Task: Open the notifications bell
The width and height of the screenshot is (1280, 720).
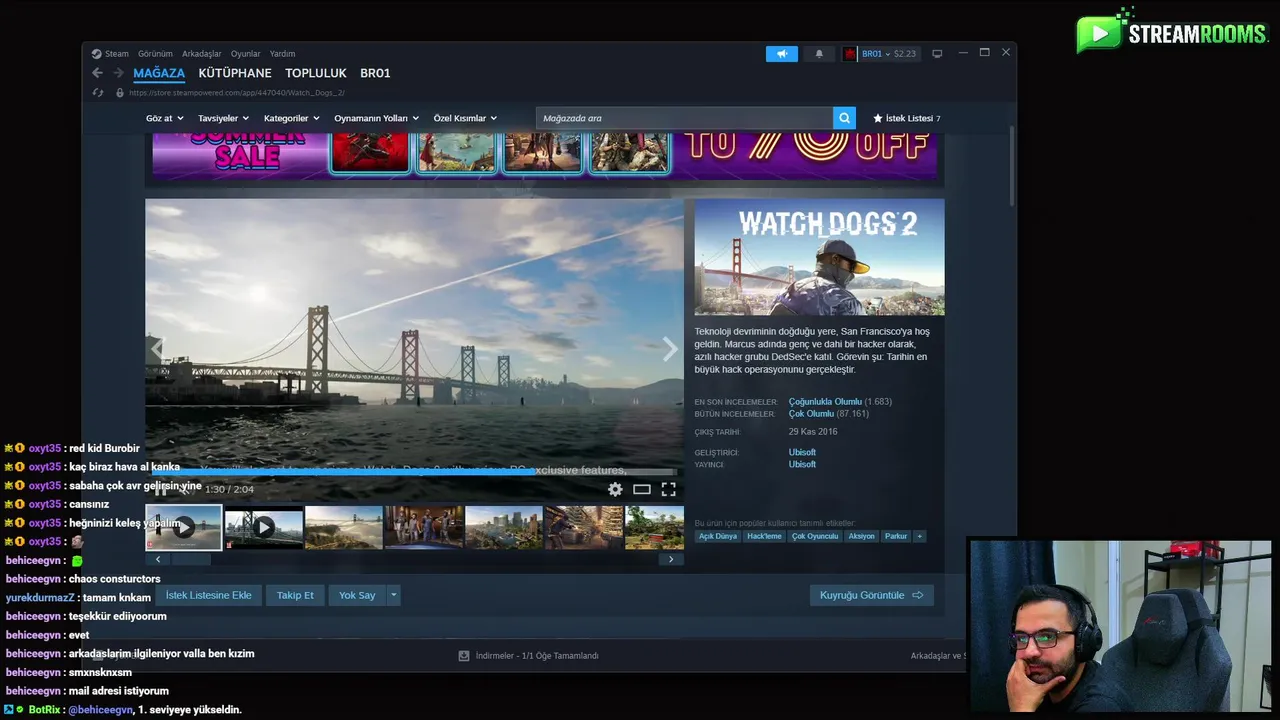Action: coord(819,54)
